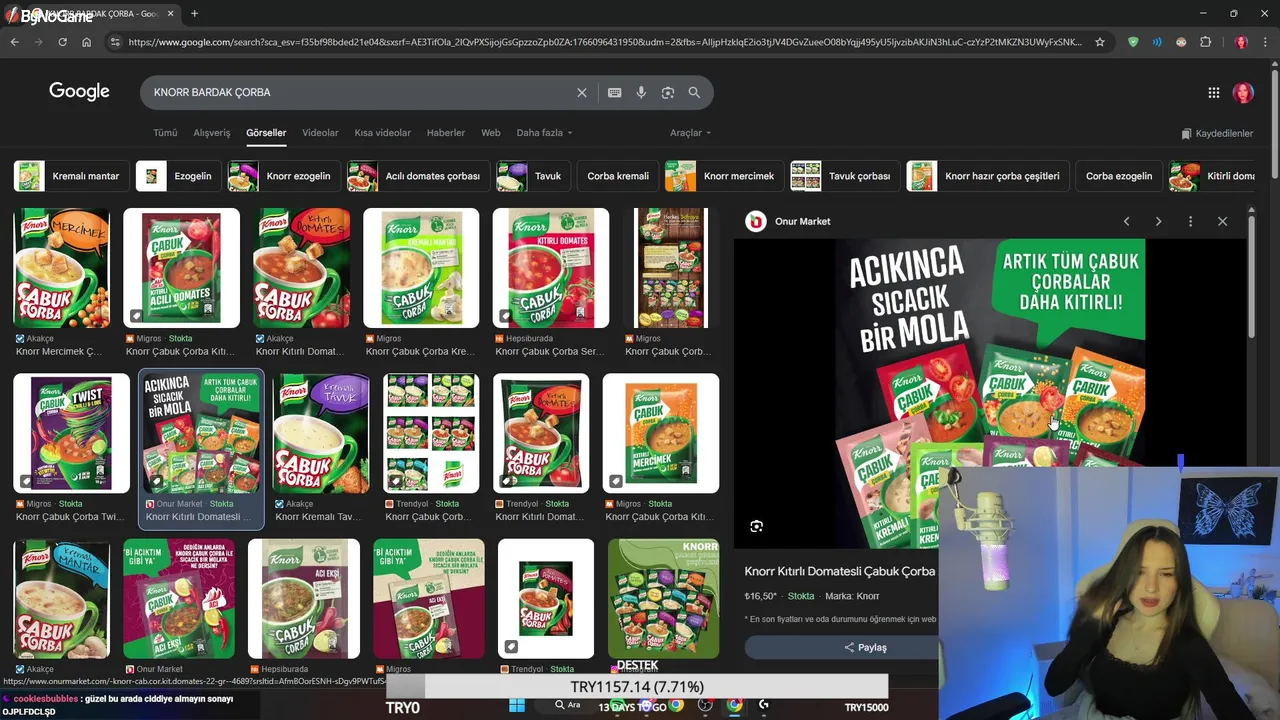The image size is (1280, 720).
Task: Open a new browser tab
Action: coord(194,14)
